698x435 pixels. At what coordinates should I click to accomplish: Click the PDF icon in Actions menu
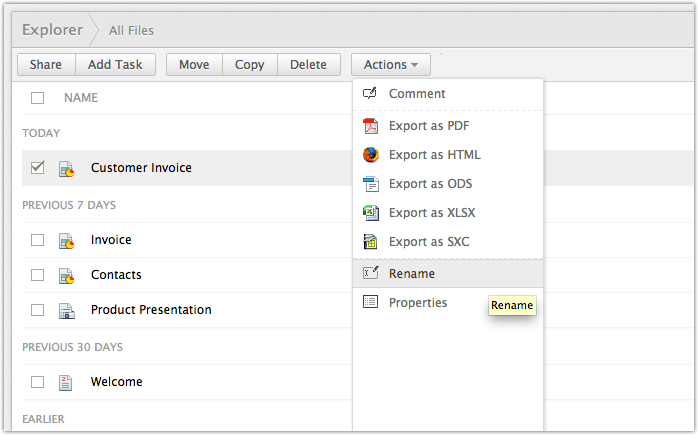(x=370, y=126)
